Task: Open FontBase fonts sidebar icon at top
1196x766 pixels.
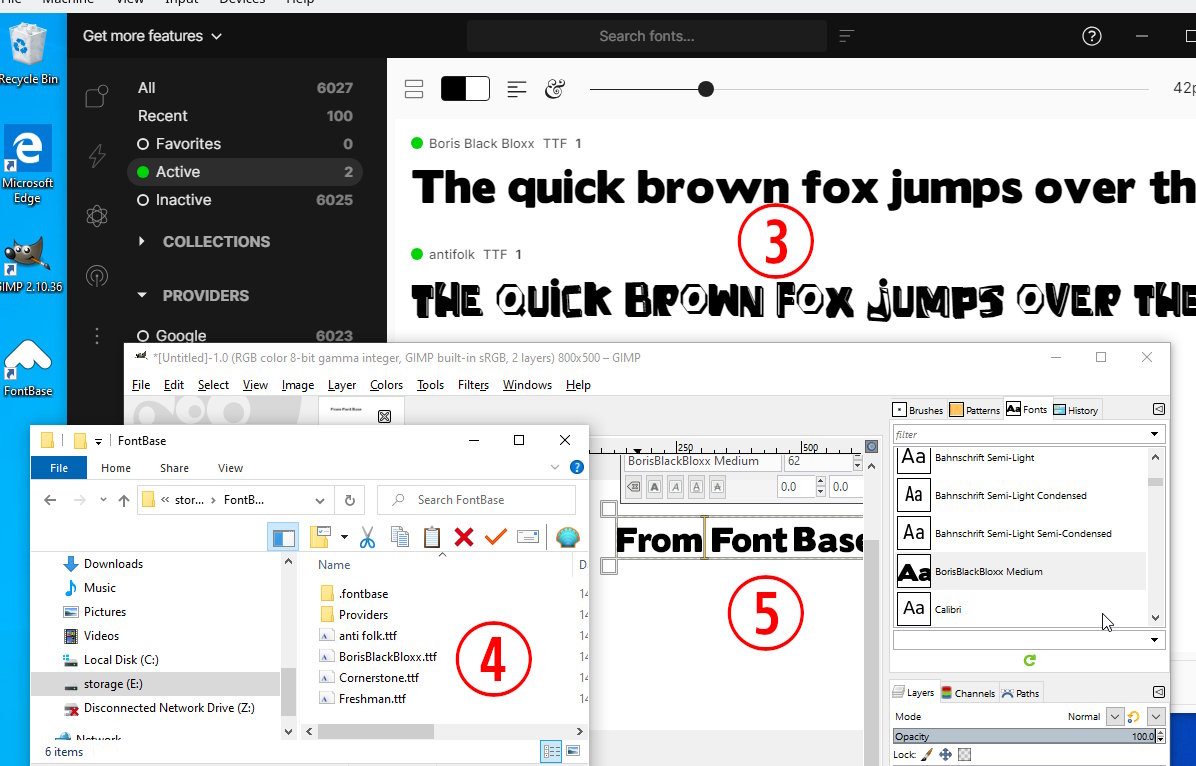Action: 97,96
